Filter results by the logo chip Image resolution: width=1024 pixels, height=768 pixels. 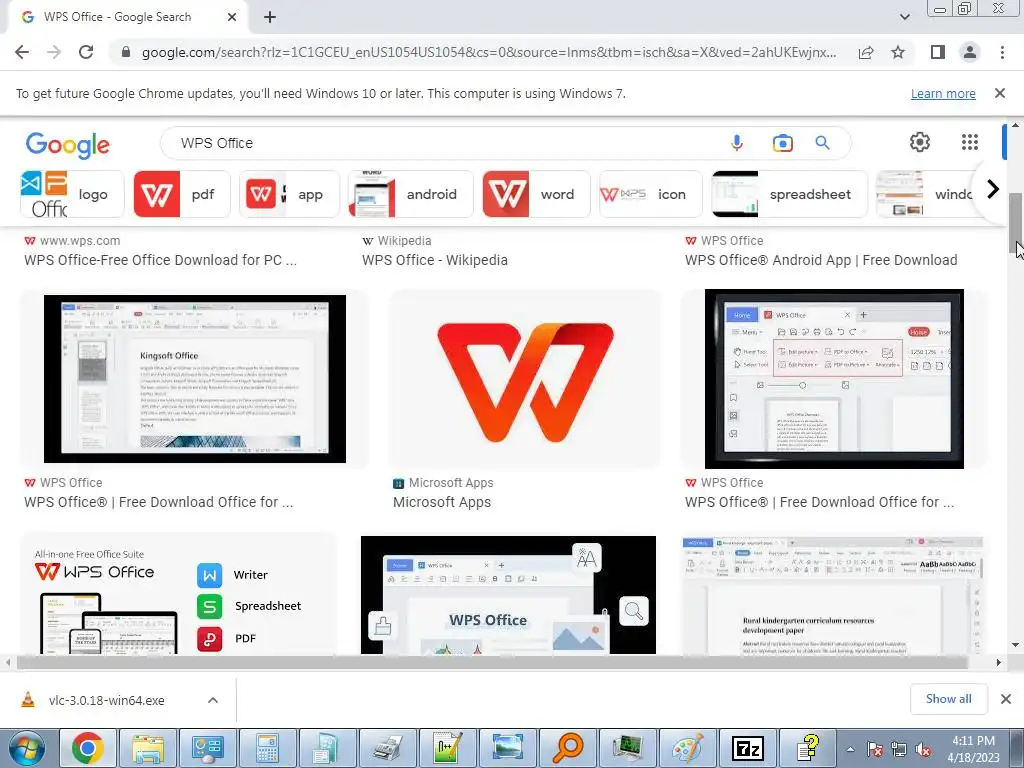pyautogui.click(x=72, y=194)
